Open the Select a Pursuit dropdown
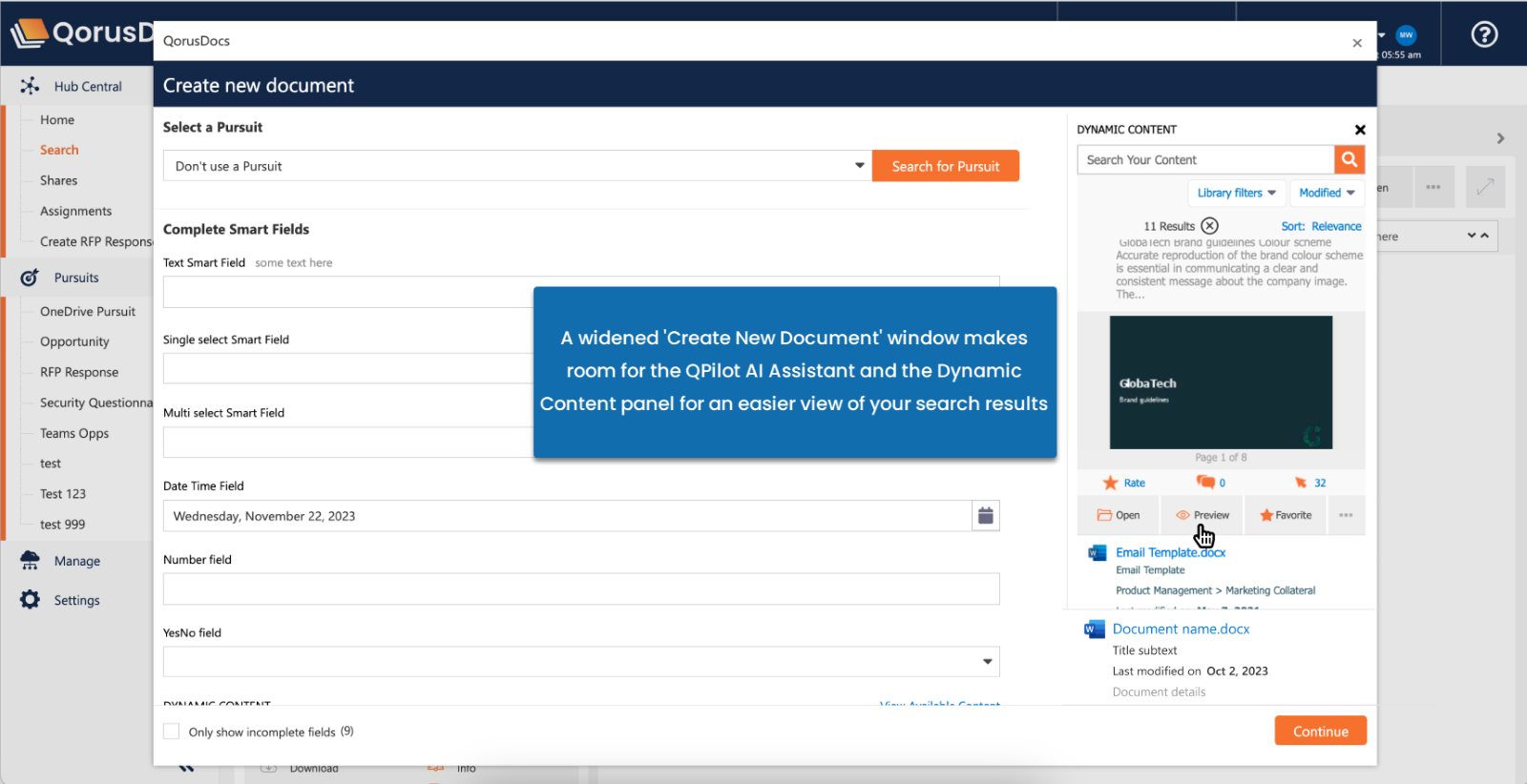This screenshot has width=1527, height=784. click(517, 166)
